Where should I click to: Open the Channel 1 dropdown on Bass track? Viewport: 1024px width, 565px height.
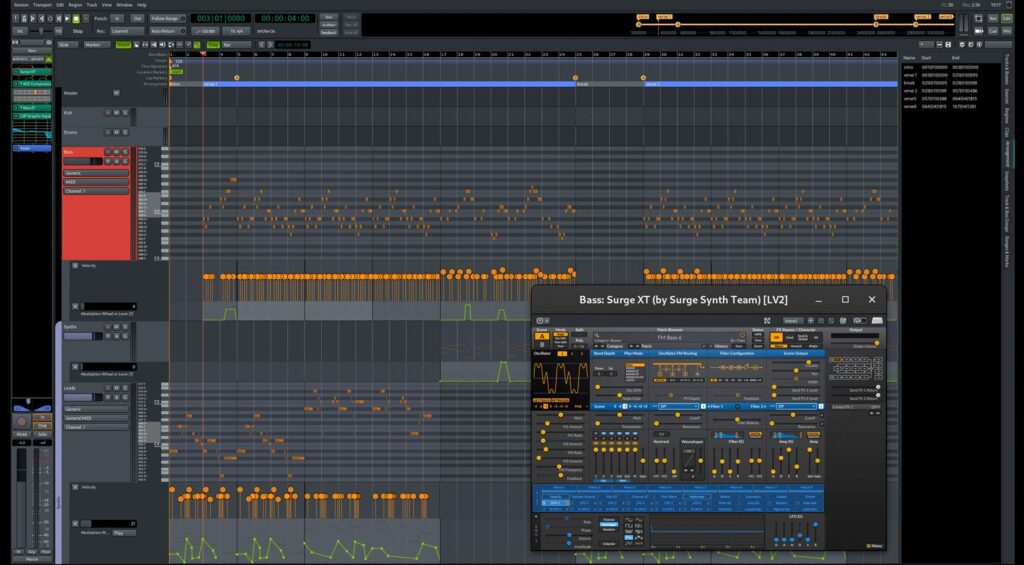pyautogui.click(x=96, y=190)
